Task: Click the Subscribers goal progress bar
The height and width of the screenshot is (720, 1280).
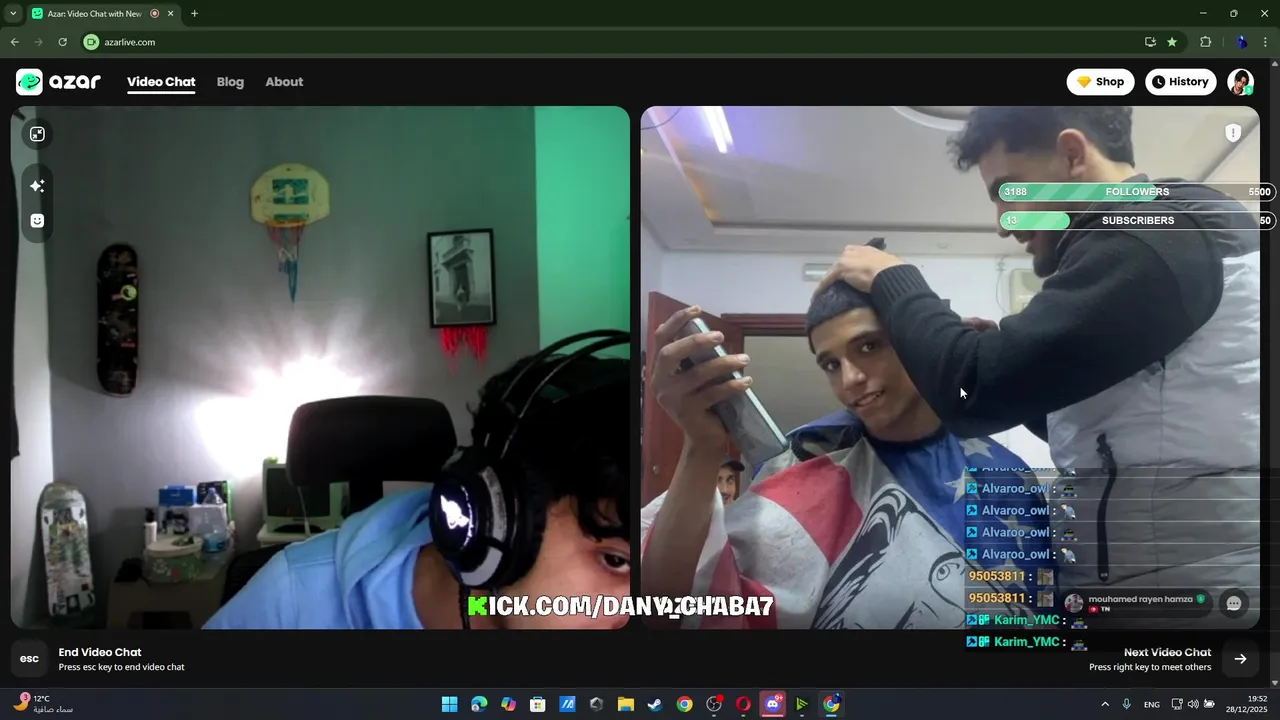Action: pyautogui.click(x=1137, y=220)
